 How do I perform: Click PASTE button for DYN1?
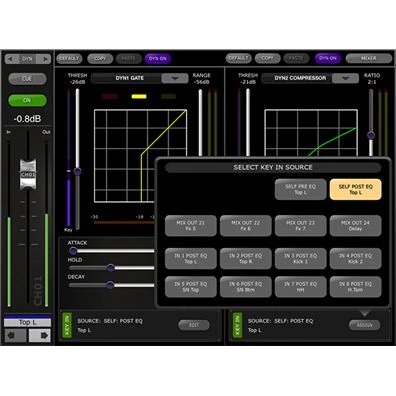(128, 58)
